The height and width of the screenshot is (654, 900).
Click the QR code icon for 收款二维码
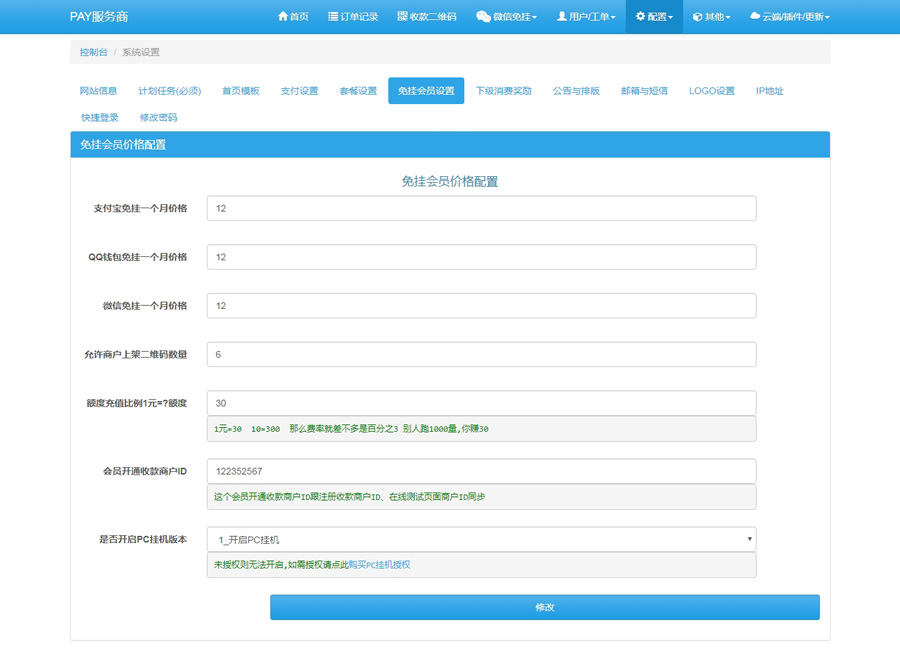coord(402,17)
